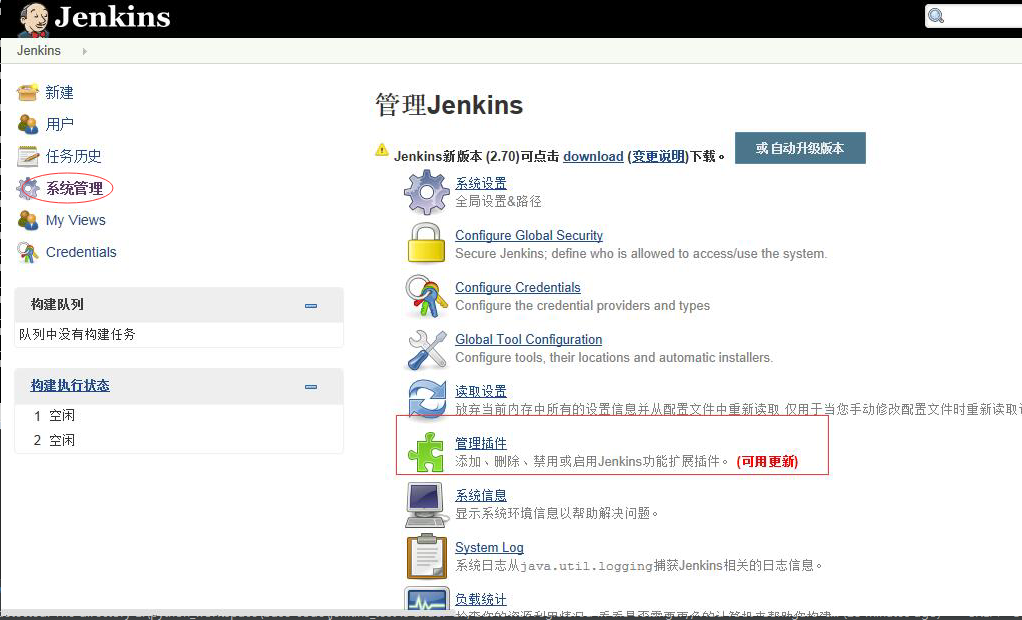This screenshot has width=1022, height=620.
Task: Click the 系统管理 gear icon in sidebar
Action: (28, 188)
